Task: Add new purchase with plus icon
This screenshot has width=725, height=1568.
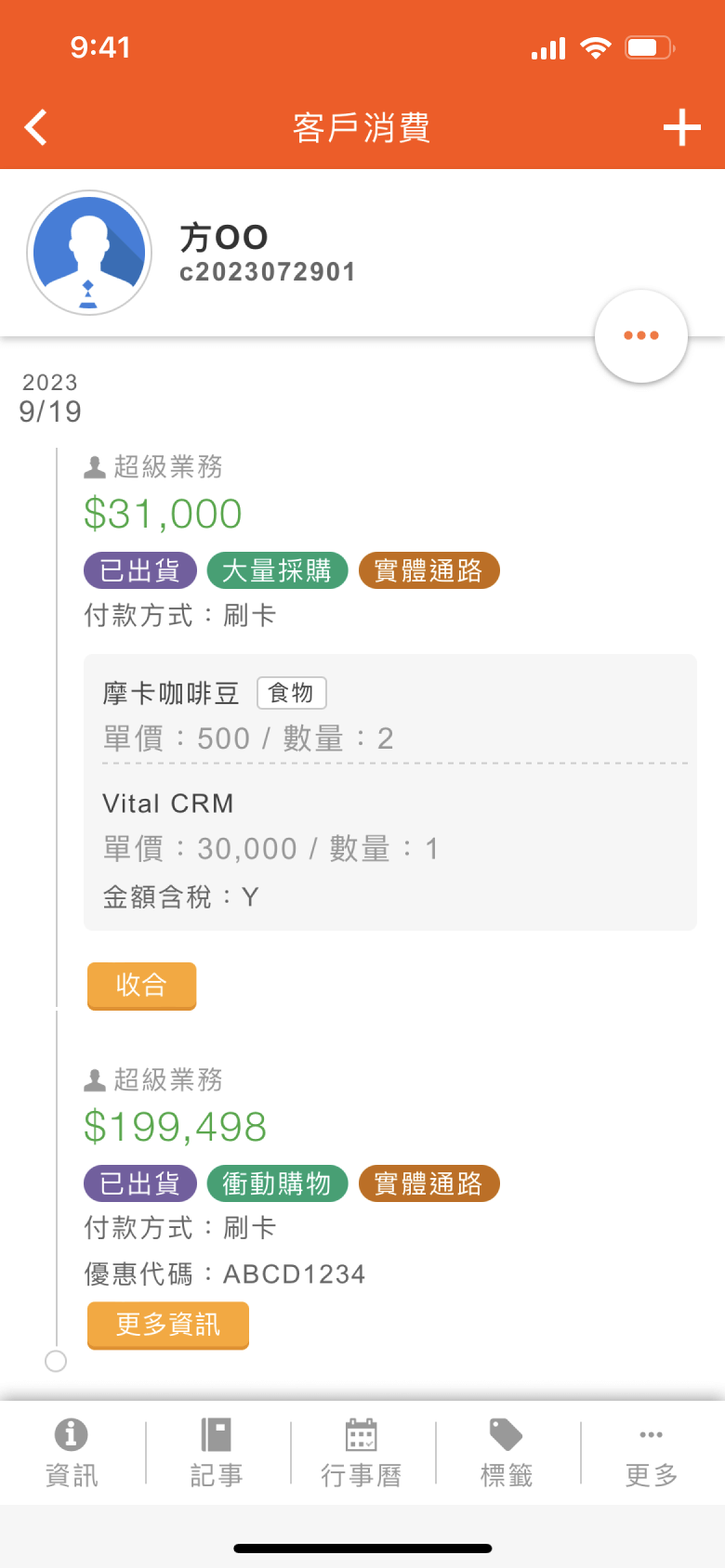Action: (x=681, y=127)
